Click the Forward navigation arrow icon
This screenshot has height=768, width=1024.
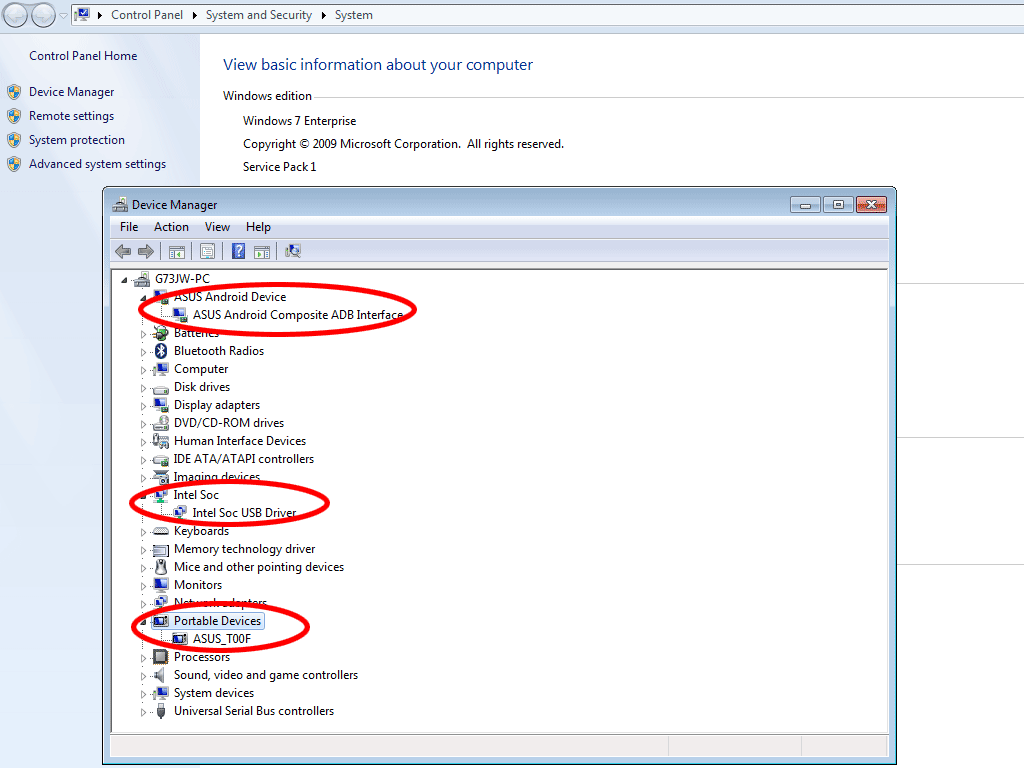click(144, 251)
